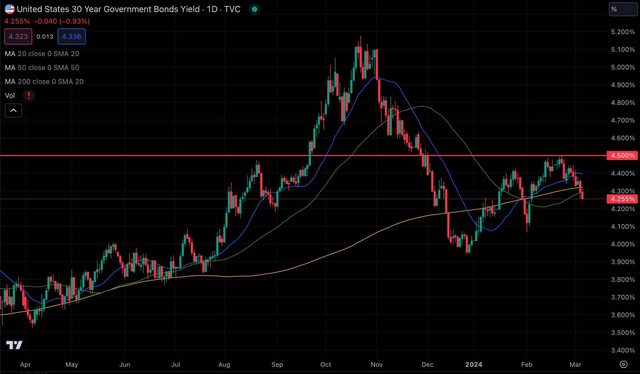Click the Nov label on time axis

[x=376, y=365]
